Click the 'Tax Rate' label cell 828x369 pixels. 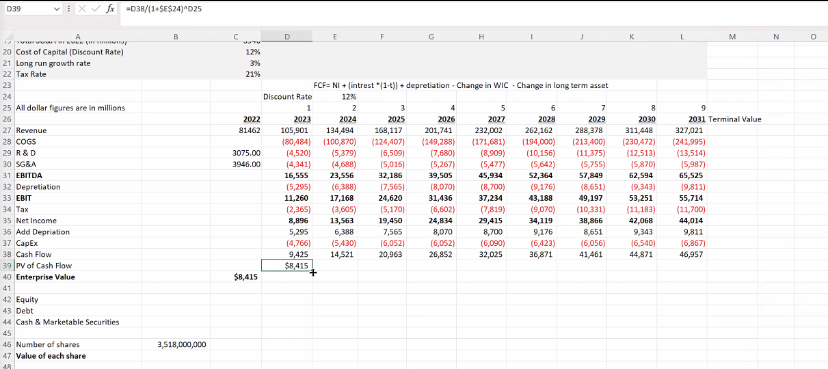pos(78,74)
